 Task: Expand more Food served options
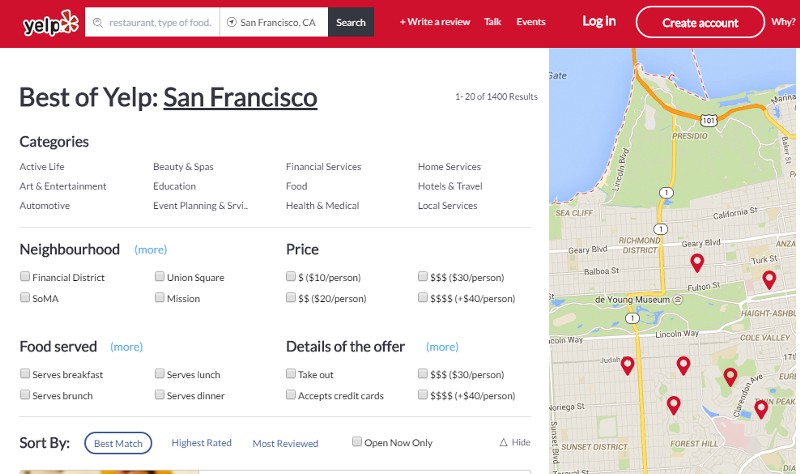click(x=127, y=347)
